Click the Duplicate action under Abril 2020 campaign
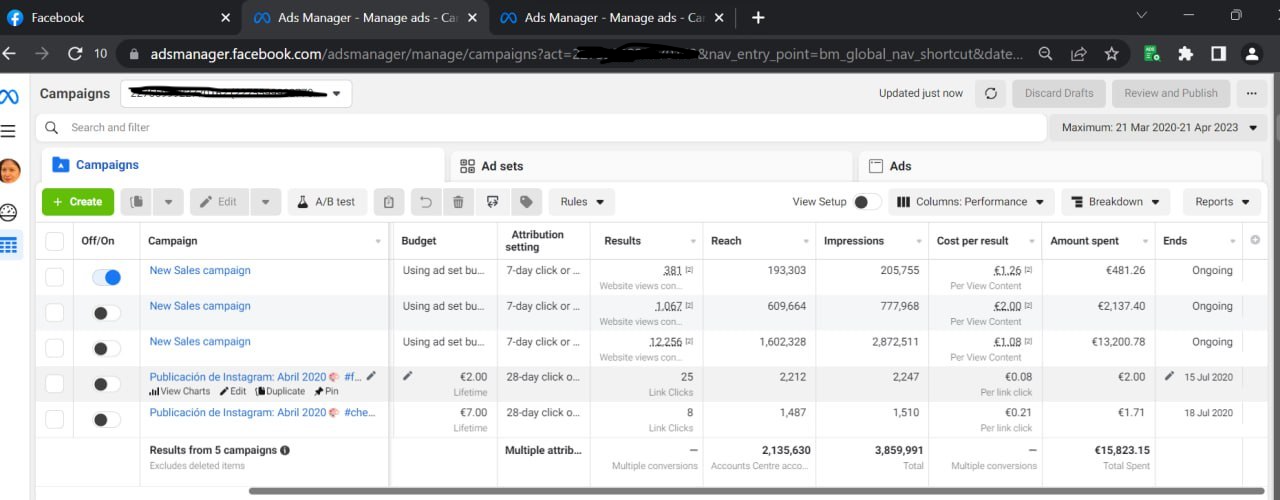Screen dimensions: 1280x500 tap(280, 392)
